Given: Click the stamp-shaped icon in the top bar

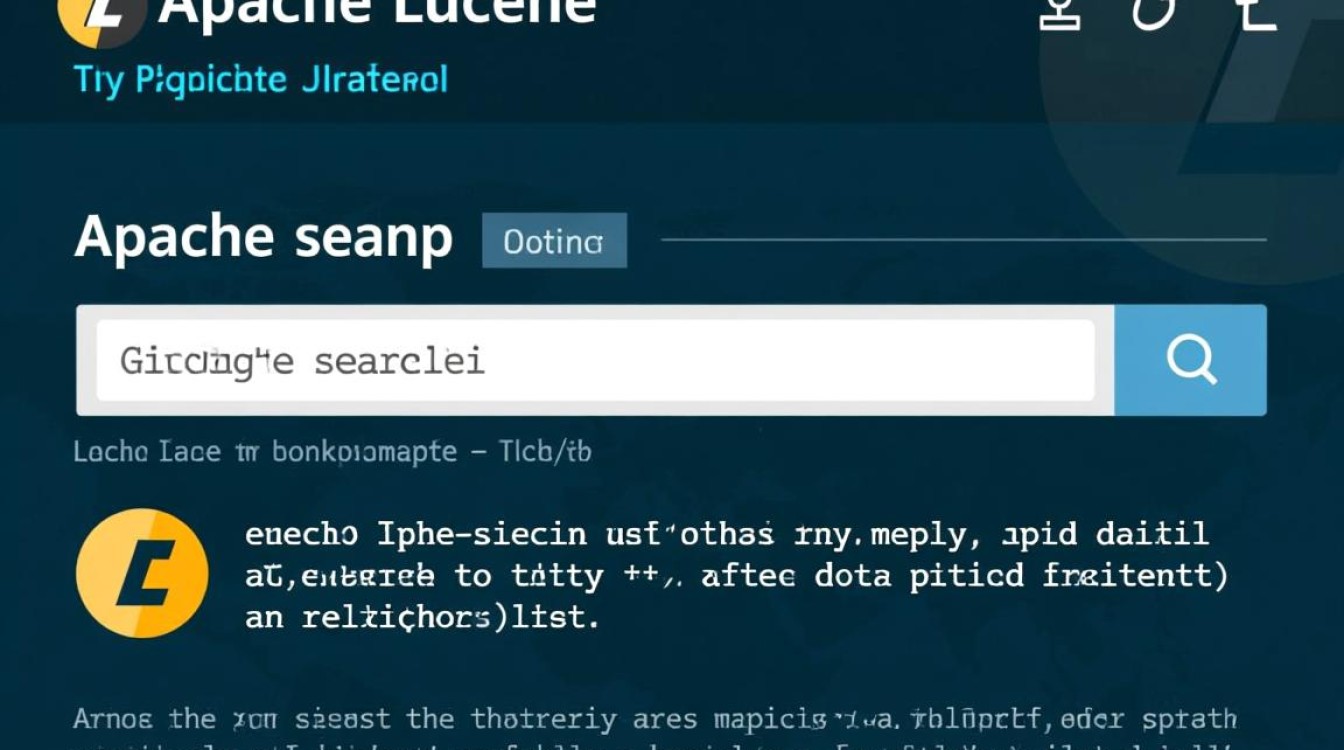Looking at the screenshot, I should (1060, 14).
